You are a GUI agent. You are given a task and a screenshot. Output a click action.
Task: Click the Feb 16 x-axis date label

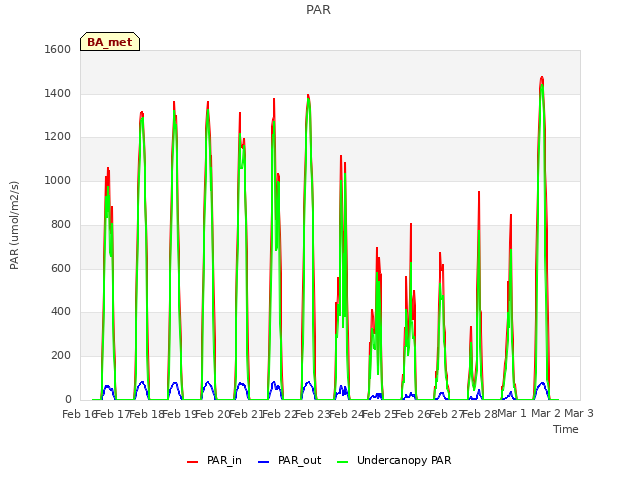pyautogui.click(x=79, y=414)
